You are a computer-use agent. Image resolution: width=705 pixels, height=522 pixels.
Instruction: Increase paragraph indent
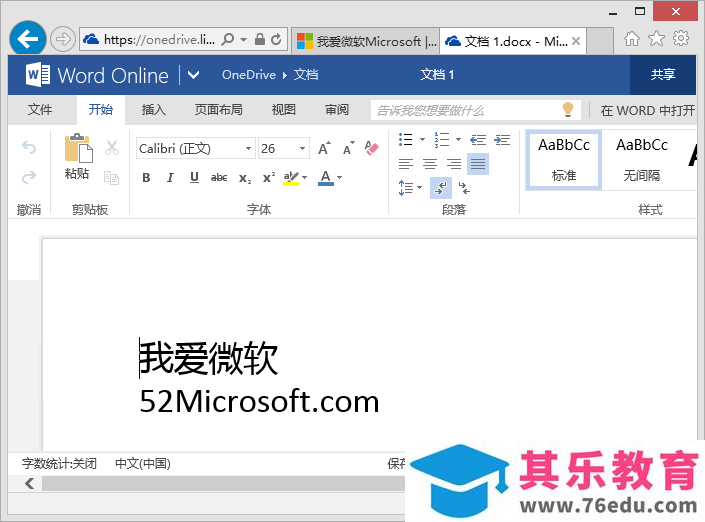point(502,140)
